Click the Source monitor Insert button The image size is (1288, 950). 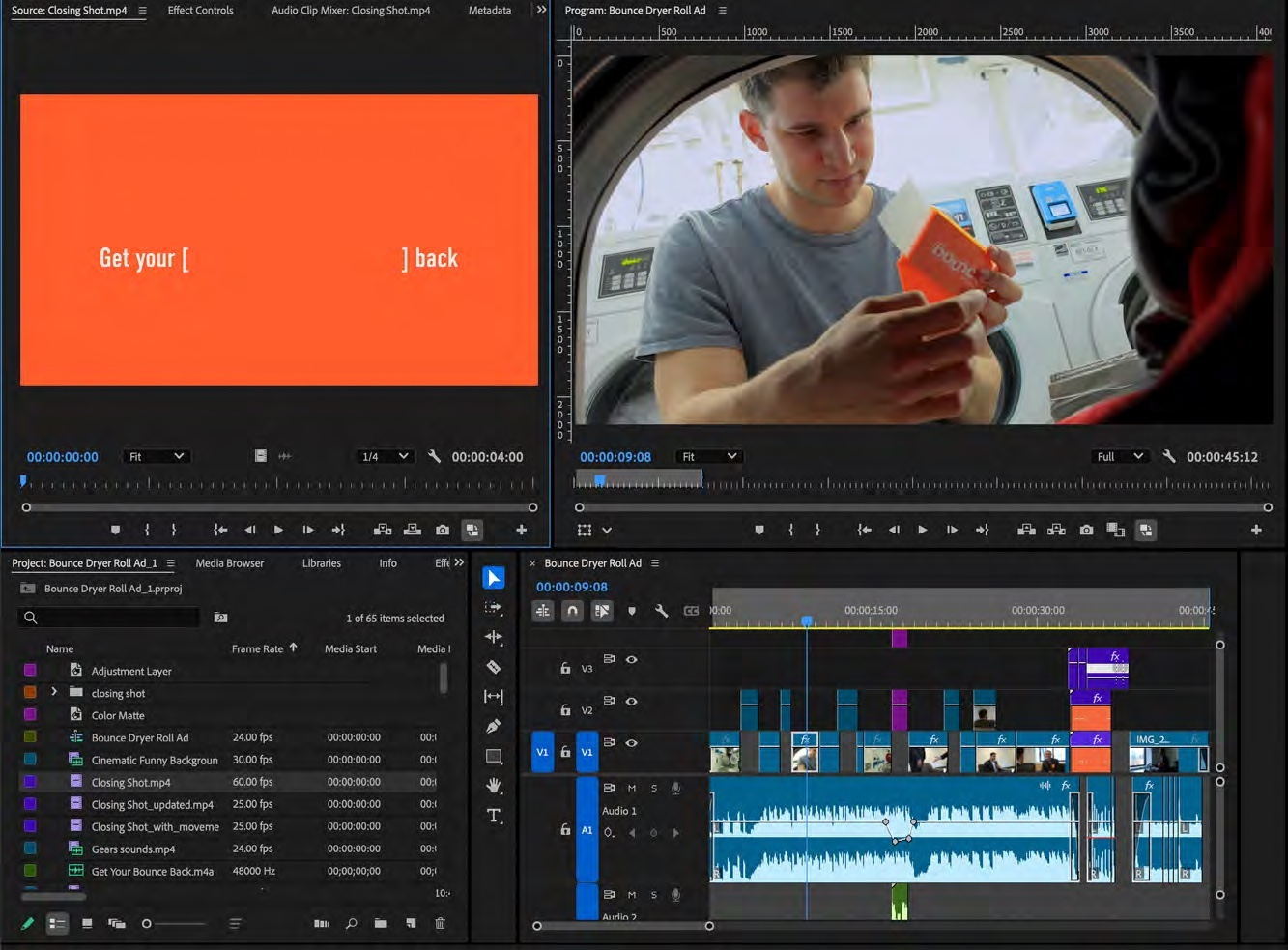(383, 530)
